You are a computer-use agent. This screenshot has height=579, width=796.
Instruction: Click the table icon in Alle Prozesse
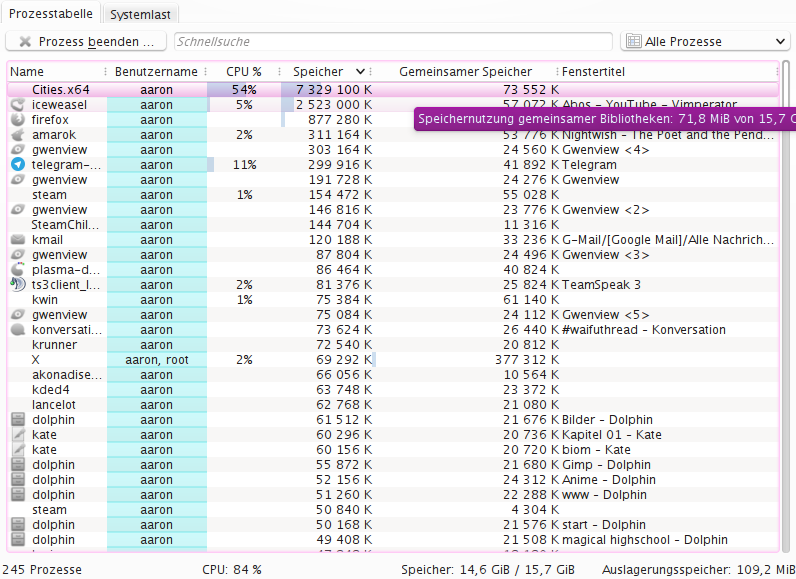[634, 41]
